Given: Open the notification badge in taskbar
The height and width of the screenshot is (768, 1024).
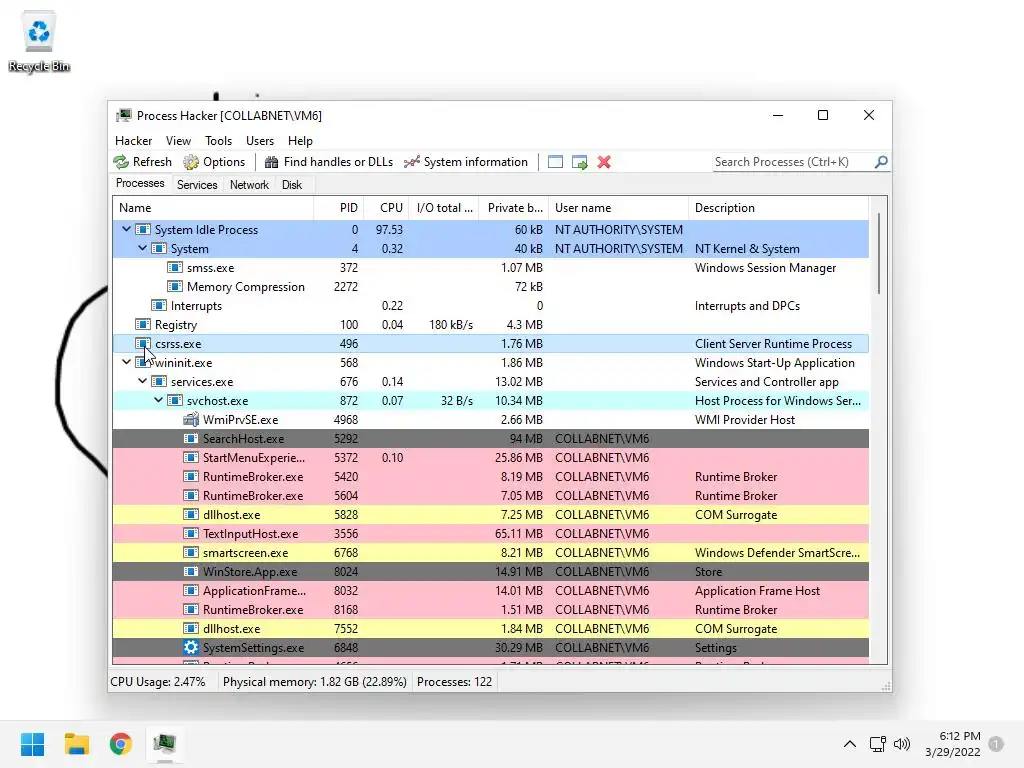Looking at the screenshot, I should tap(996, 744).
